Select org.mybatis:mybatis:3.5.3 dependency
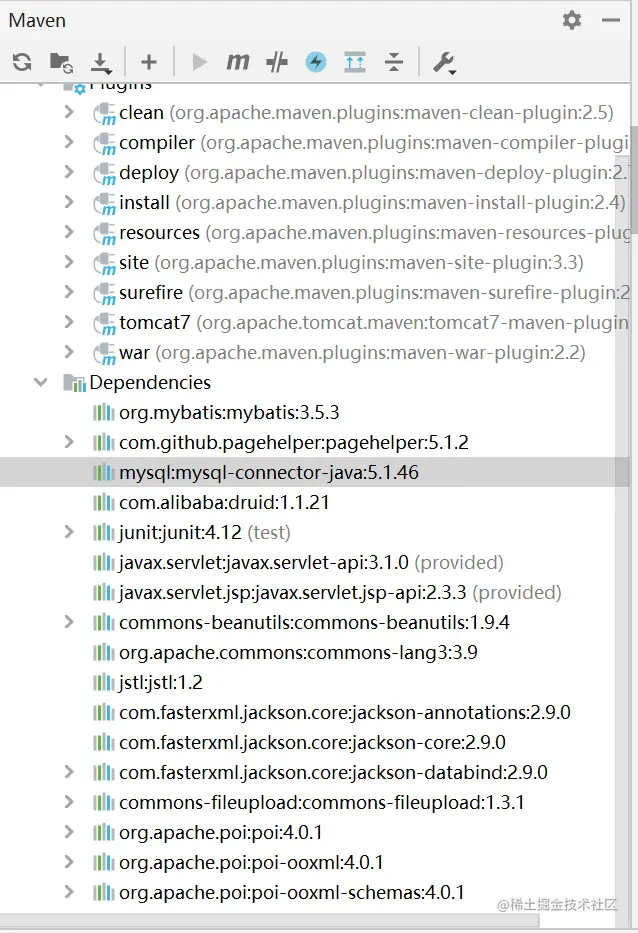Image resolution: width=638 pixels, height=933 pixels. coord(229,412)
